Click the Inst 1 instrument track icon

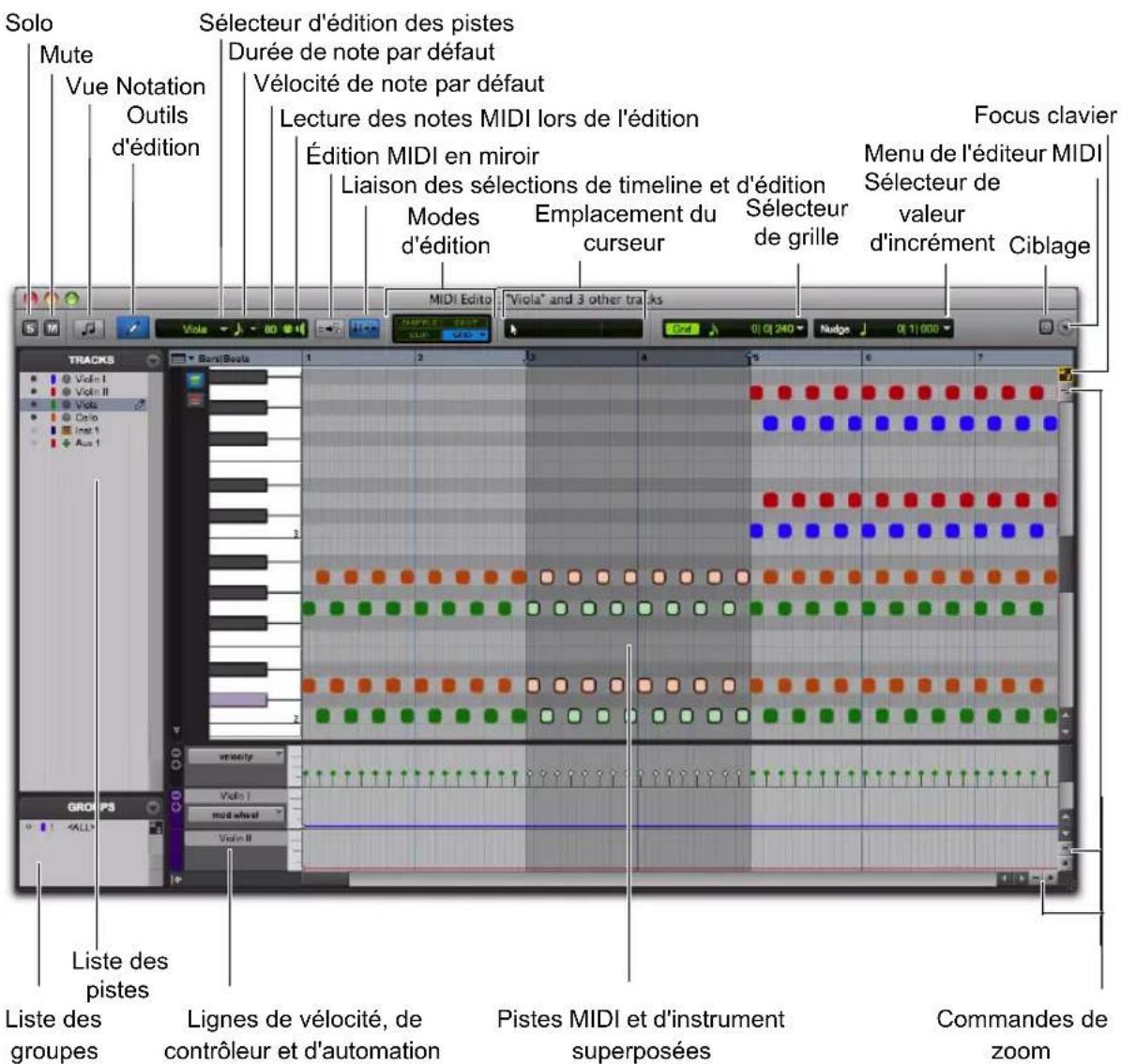point(67,431)
